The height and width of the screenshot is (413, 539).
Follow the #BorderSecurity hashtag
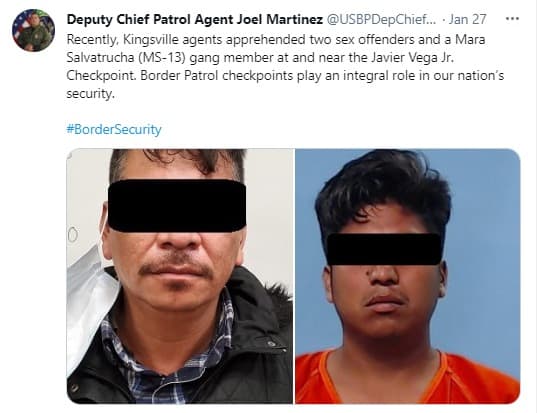(x=114, y=129)
